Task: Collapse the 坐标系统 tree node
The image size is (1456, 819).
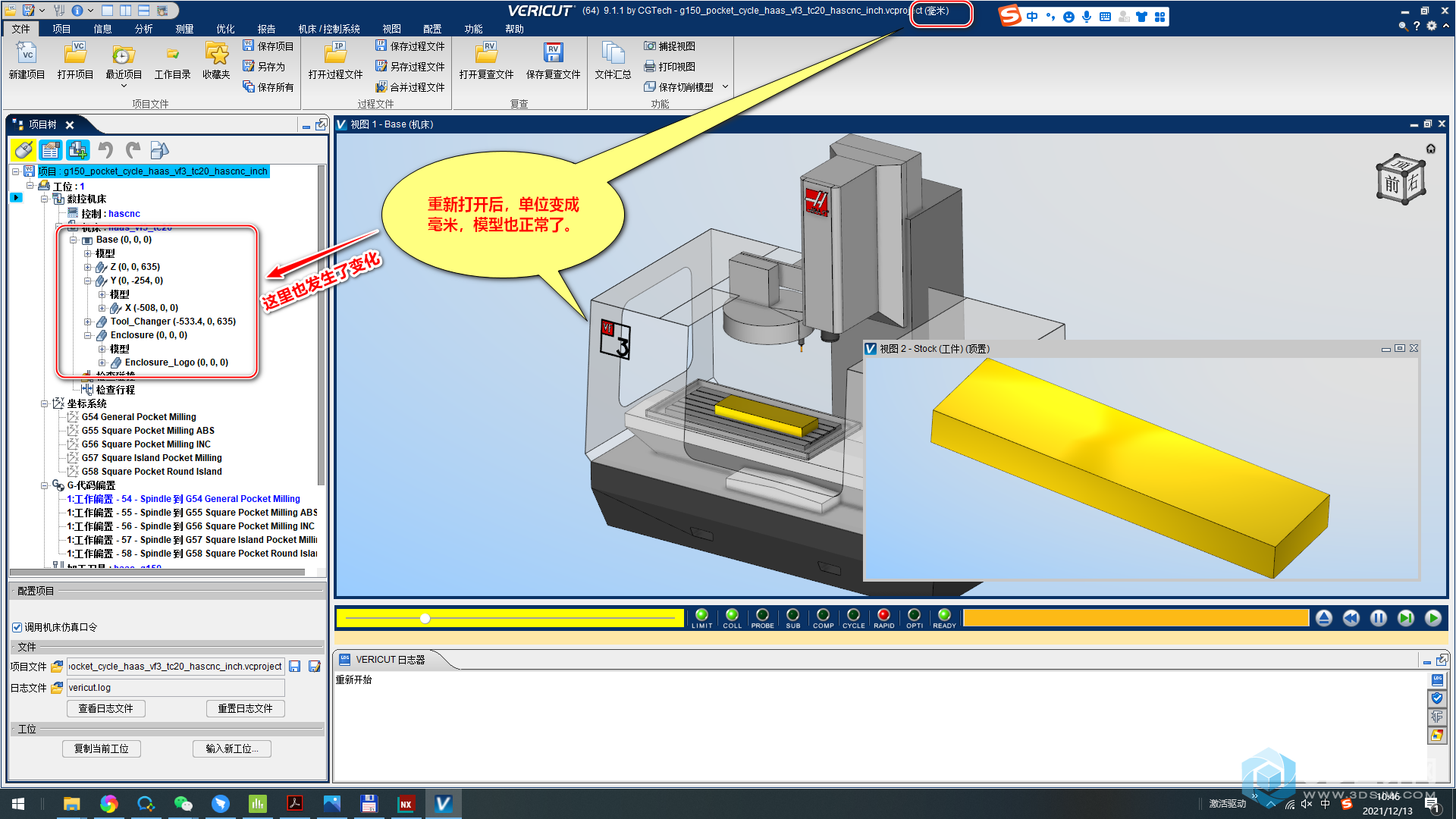Action: pos(45,403)
